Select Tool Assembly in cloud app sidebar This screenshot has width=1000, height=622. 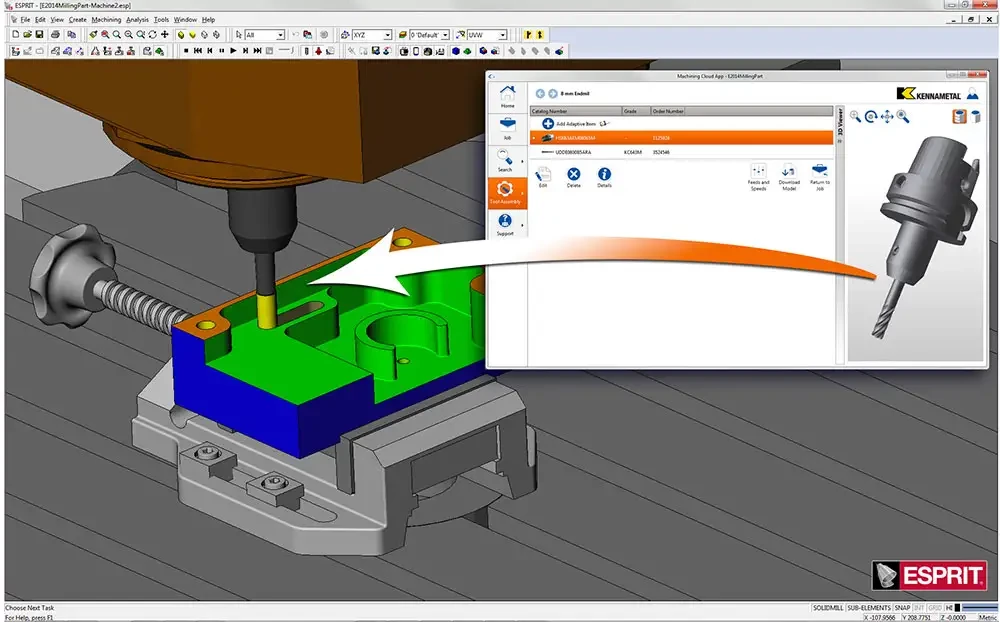(506, 193)
